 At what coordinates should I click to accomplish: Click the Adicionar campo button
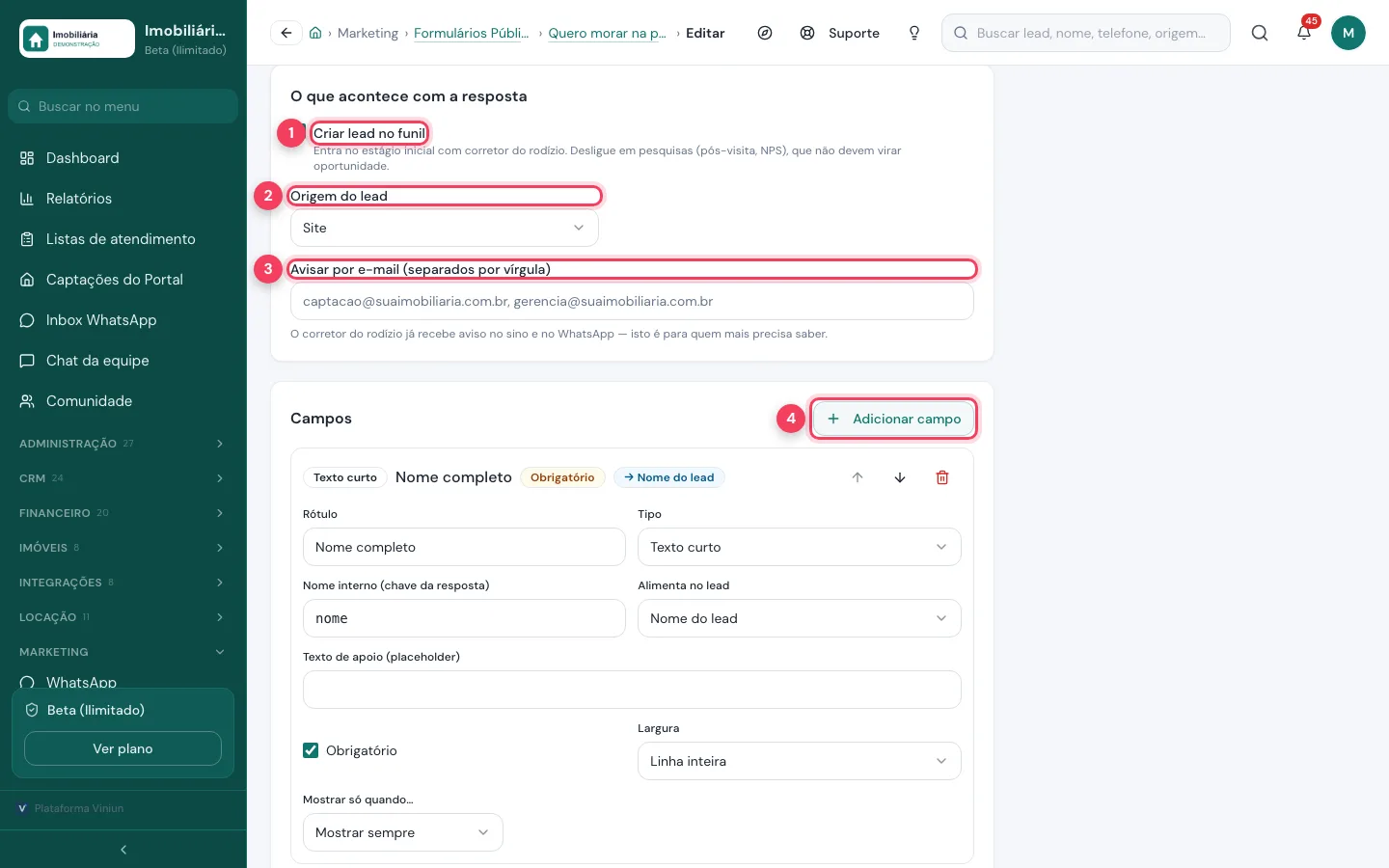click(x=893, y=419)
